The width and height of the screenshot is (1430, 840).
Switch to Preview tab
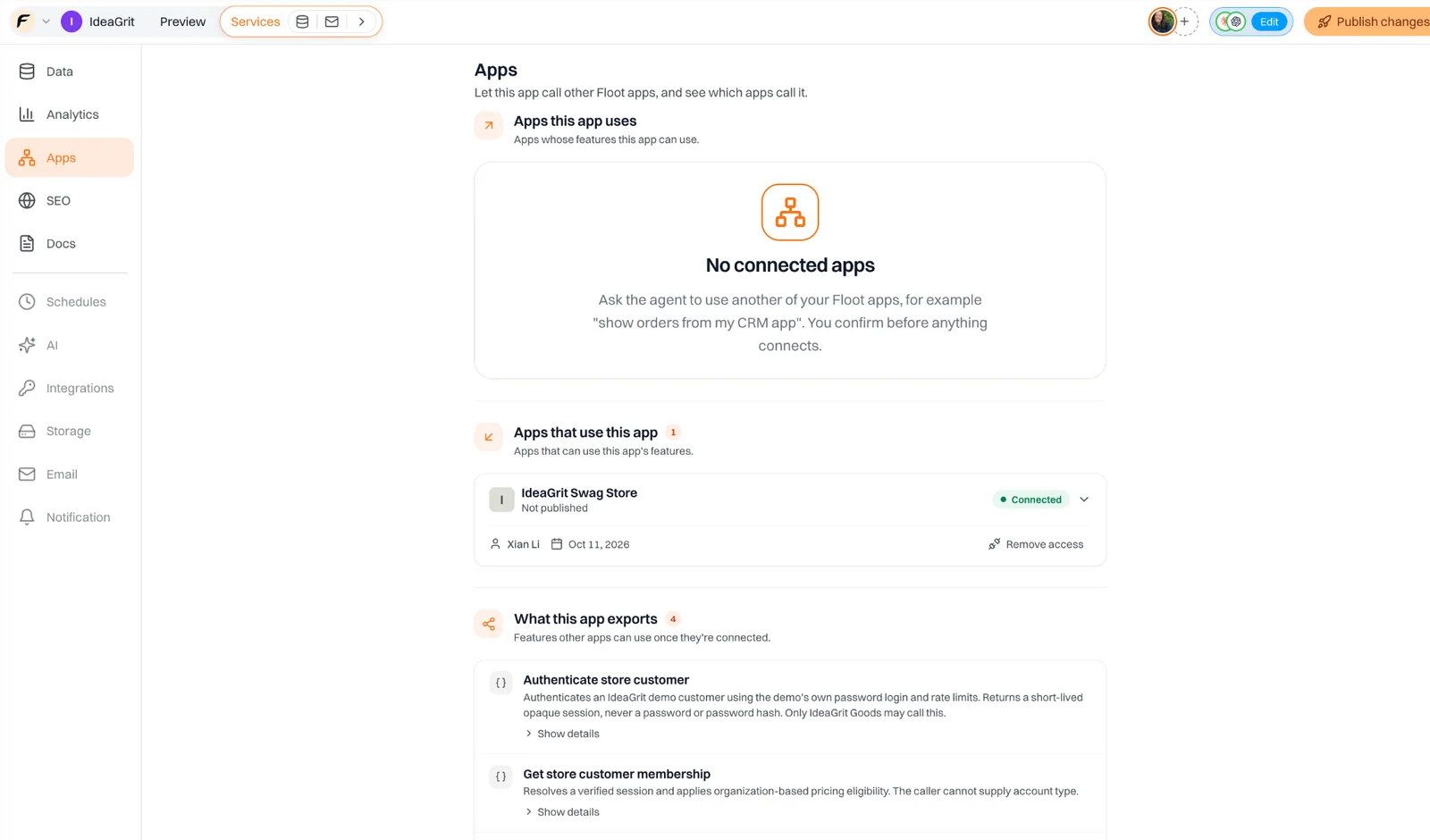(x=182, y=21)
